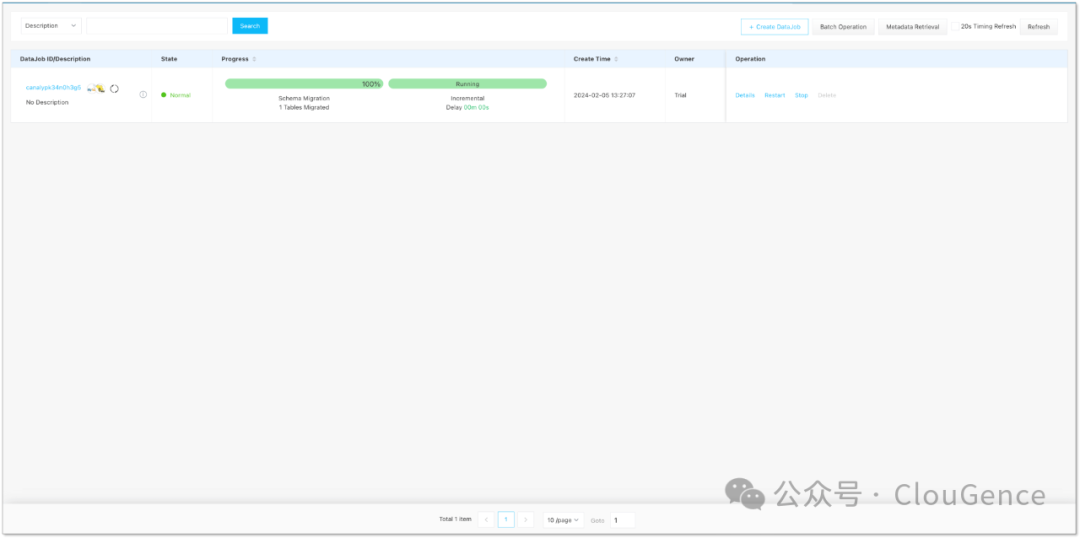1080x538 pixels.
Task: Click the Restart operation link
Action: tap(774, 95)
